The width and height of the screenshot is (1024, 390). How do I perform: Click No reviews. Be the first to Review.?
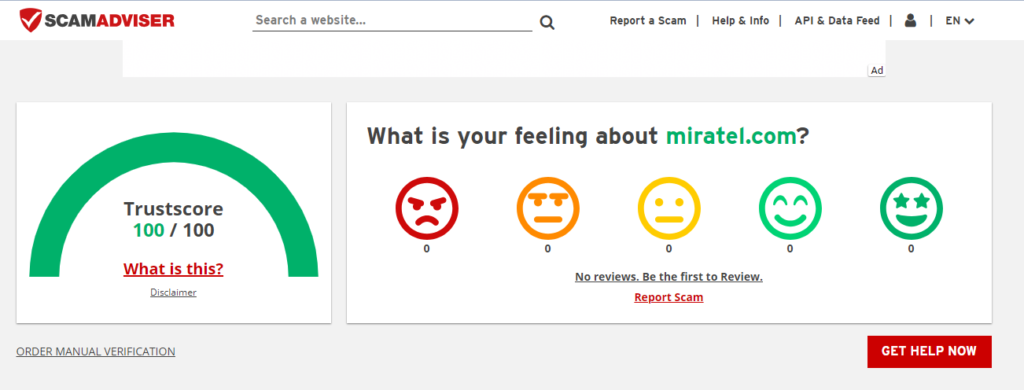pos(669,277)
